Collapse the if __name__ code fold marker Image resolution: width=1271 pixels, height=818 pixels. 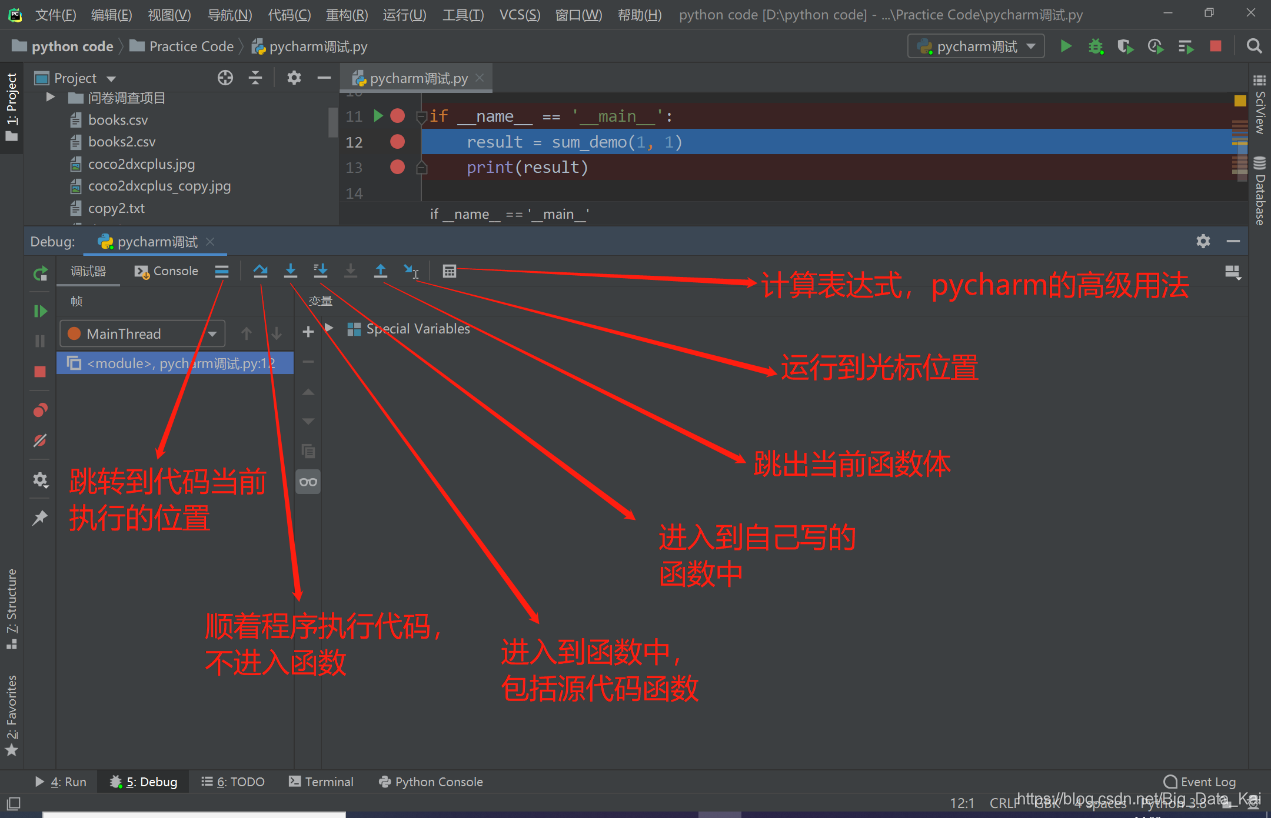tap(421, 117)
